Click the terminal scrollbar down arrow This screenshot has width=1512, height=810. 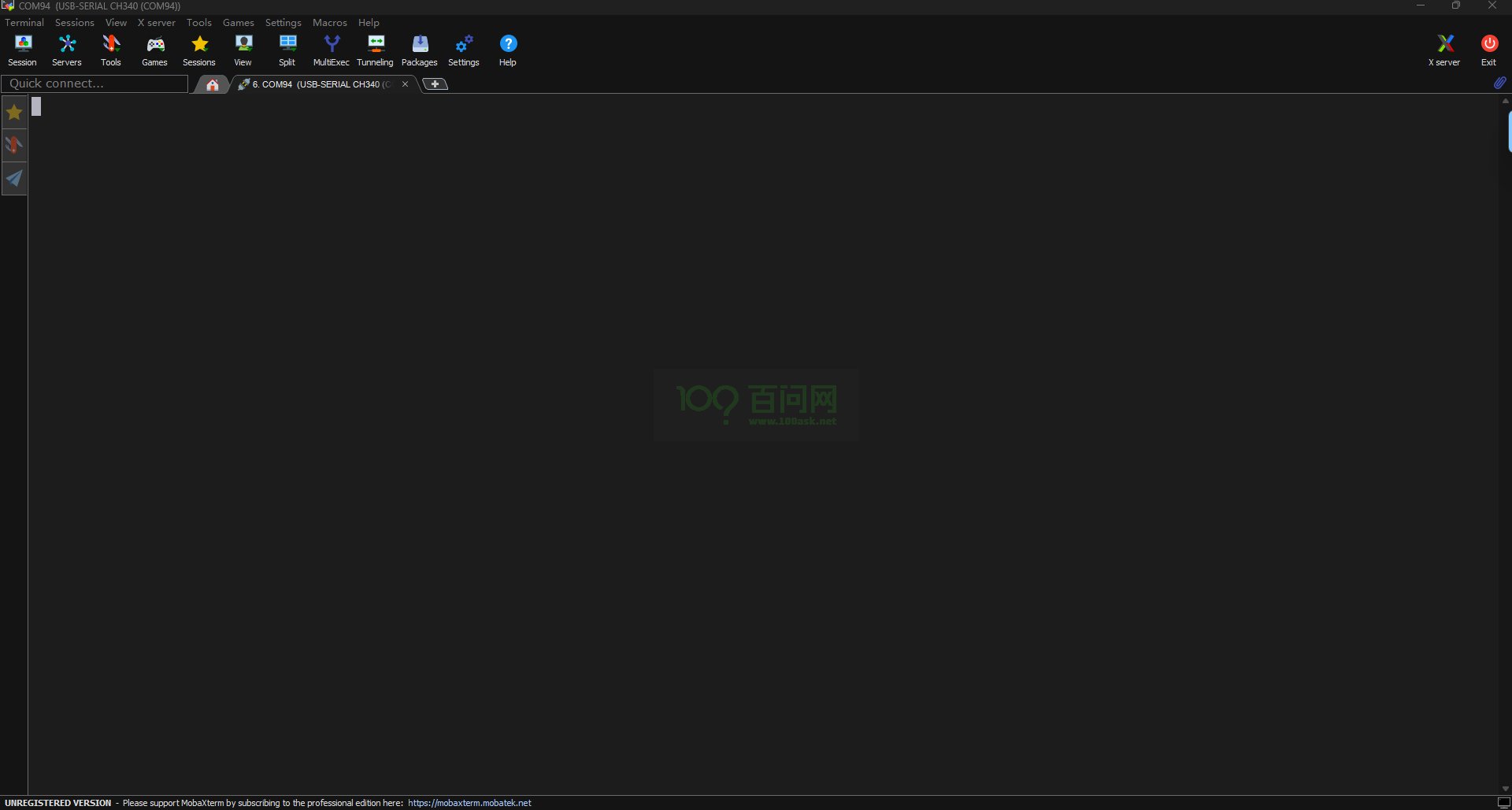(x=1505, y=789)
